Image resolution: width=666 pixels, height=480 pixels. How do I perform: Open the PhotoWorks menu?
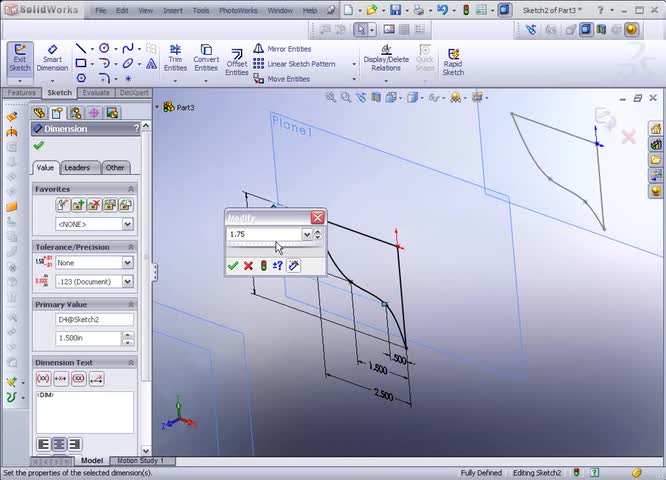(x=238, y=10)
